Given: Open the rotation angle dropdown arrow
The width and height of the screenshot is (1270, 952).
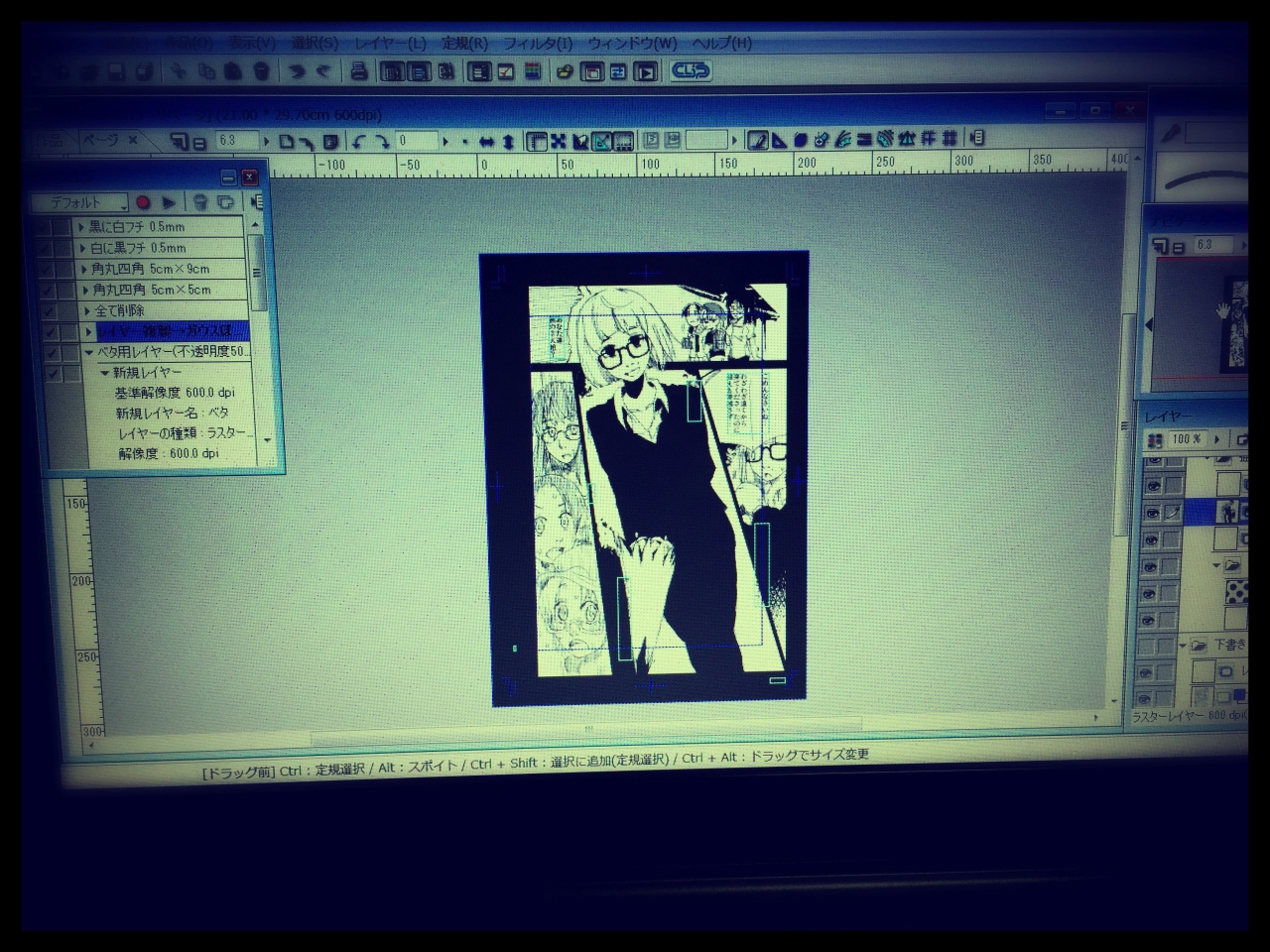Looking at the screenshot, I should coord(445,141).
